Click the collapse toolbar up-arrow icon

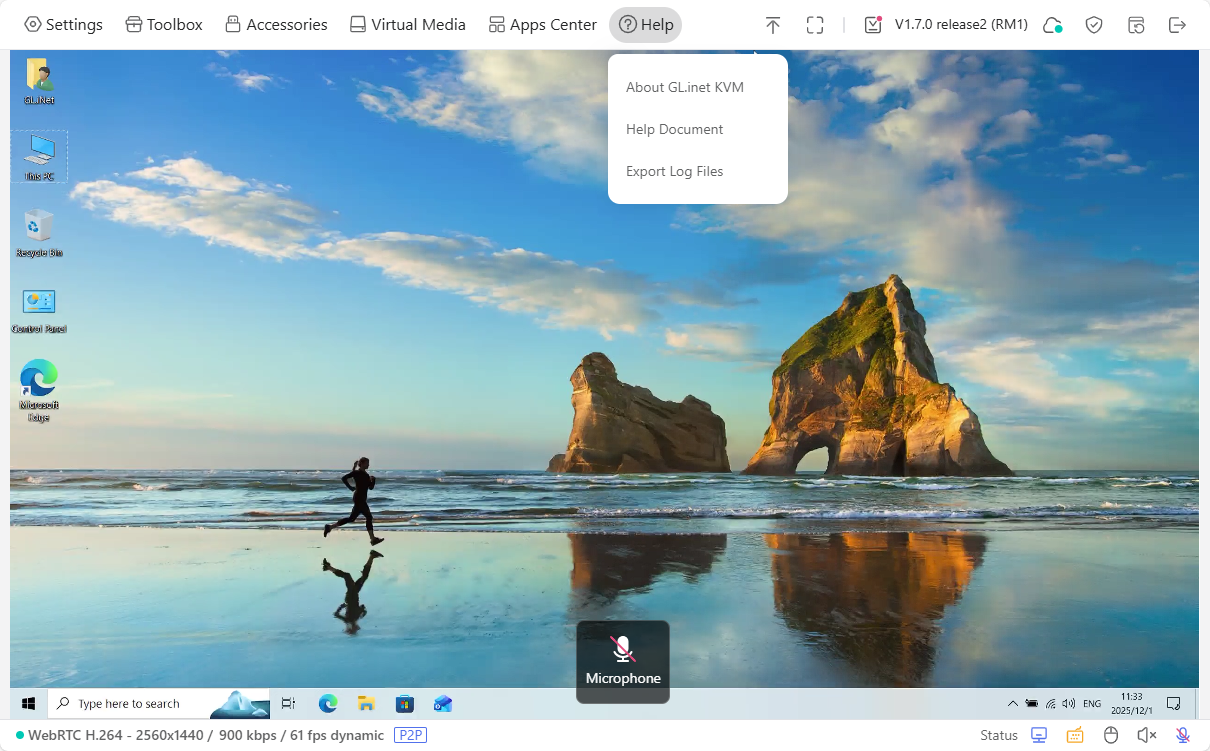(x=772, y=25)
